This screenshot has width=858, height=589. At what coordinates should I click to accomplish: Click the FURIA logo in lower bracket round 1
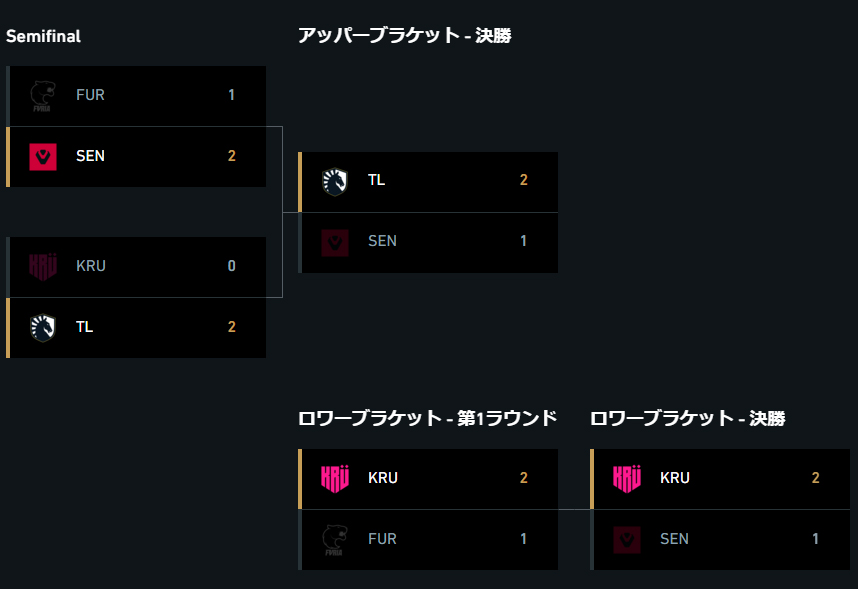point(335,540)
